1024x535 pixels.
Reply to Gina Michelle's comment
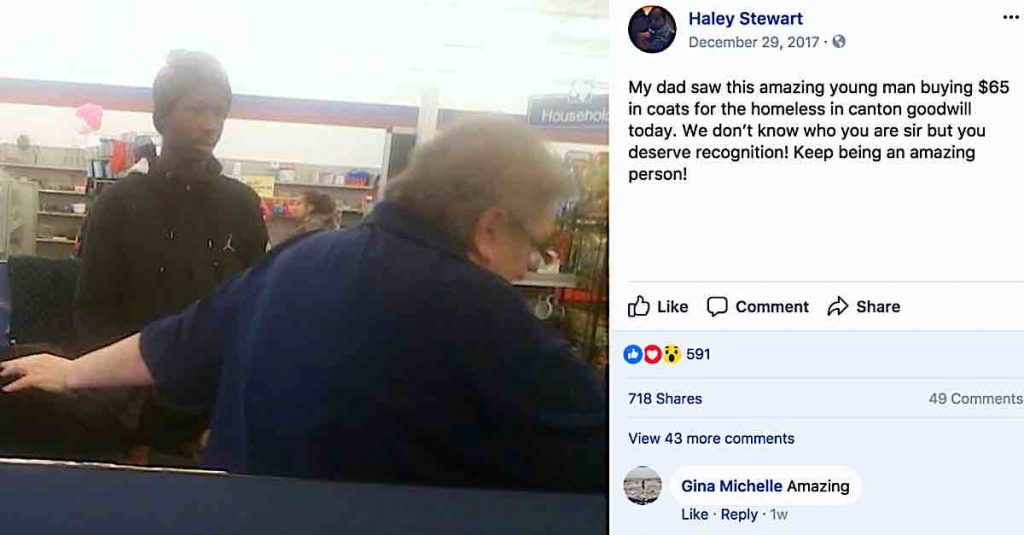point(739,515)
